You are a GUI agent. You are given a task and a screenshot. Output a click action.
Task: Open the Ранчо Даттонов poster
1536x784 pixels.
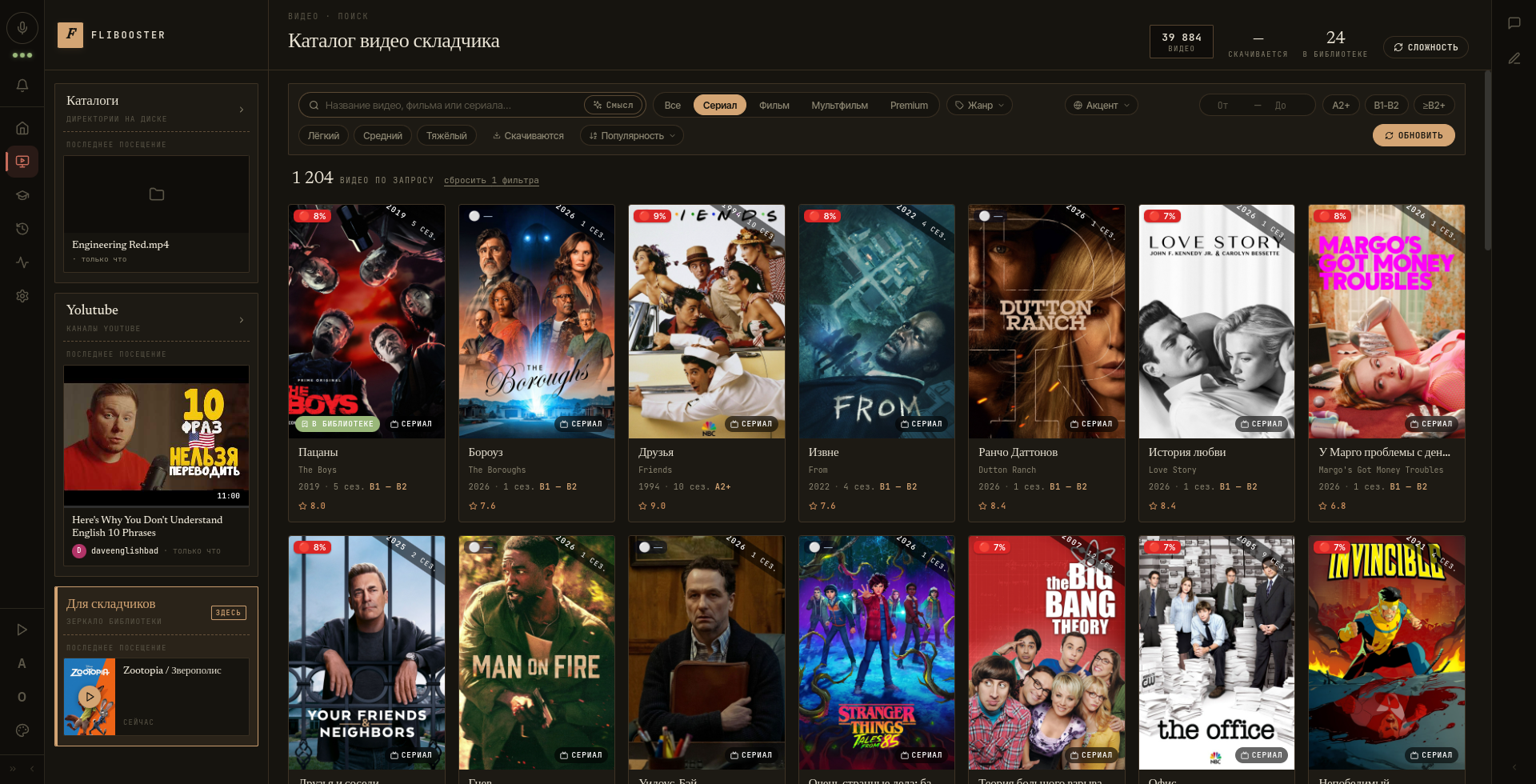(1046, 322)
